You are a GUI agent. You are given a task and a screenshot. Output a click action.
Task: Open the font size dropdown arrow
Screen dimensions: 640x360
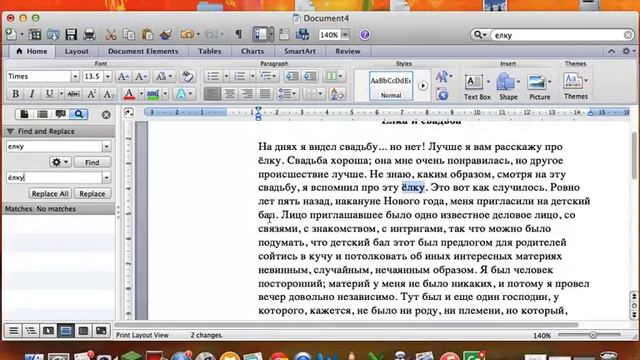(x=107, y=76)
